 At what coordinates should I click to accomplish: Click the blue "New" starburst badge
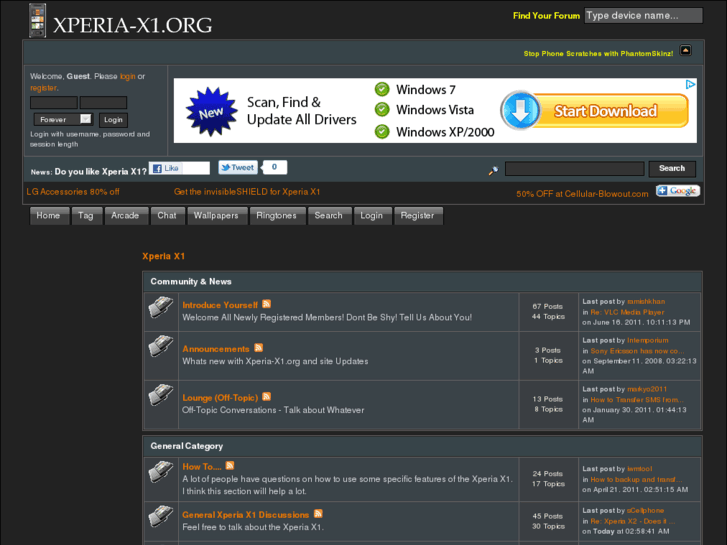[211, 112]
